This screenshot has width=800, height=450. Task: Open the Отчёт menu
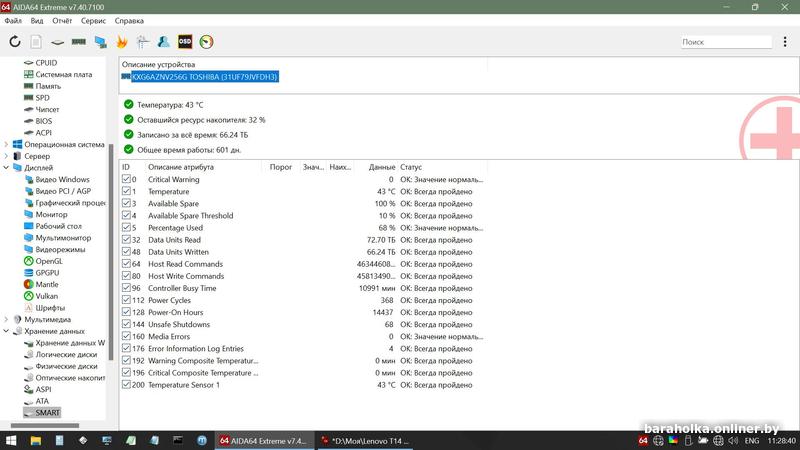62,20
